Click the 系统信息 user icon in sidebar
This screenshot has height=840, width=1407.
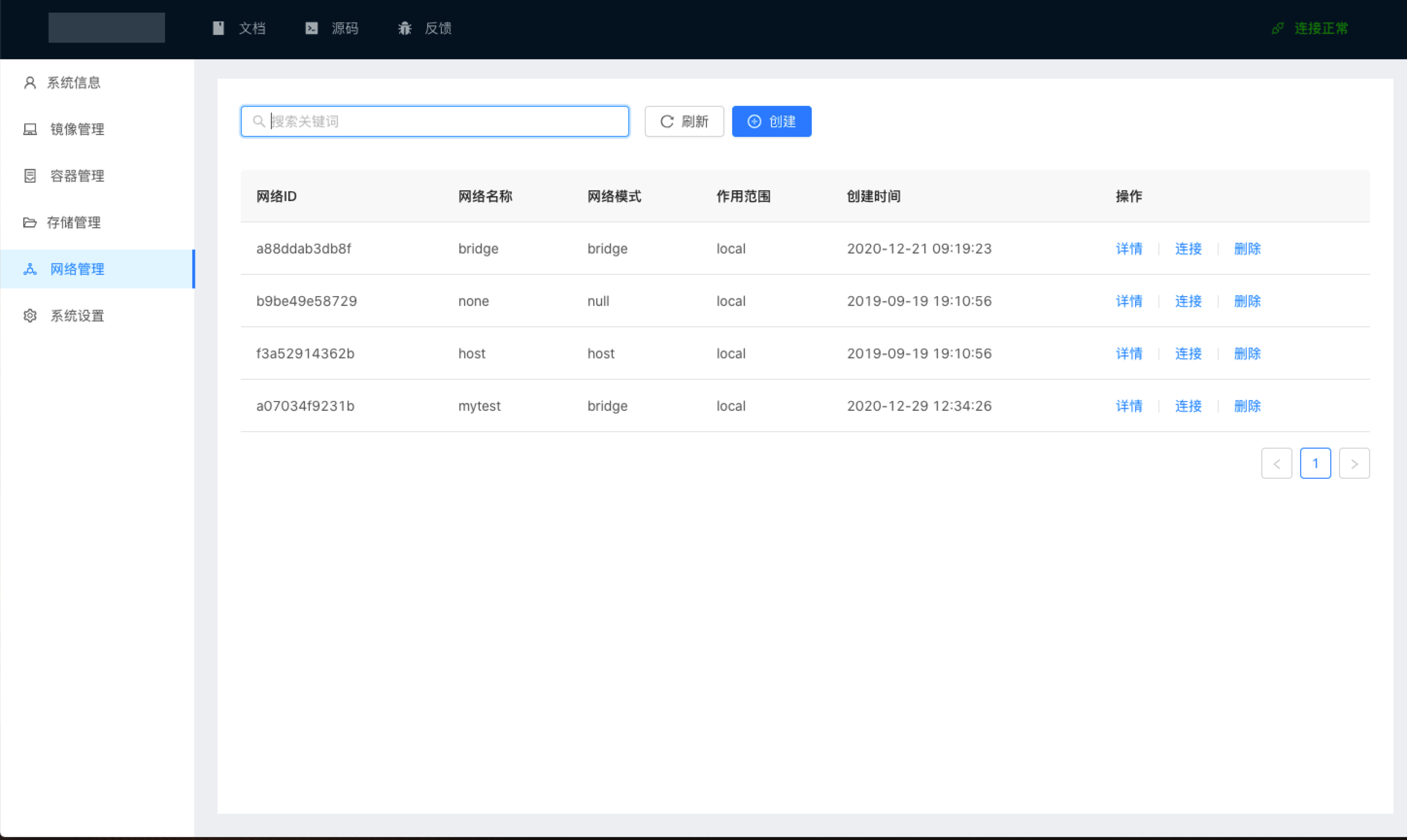point(30,83)
